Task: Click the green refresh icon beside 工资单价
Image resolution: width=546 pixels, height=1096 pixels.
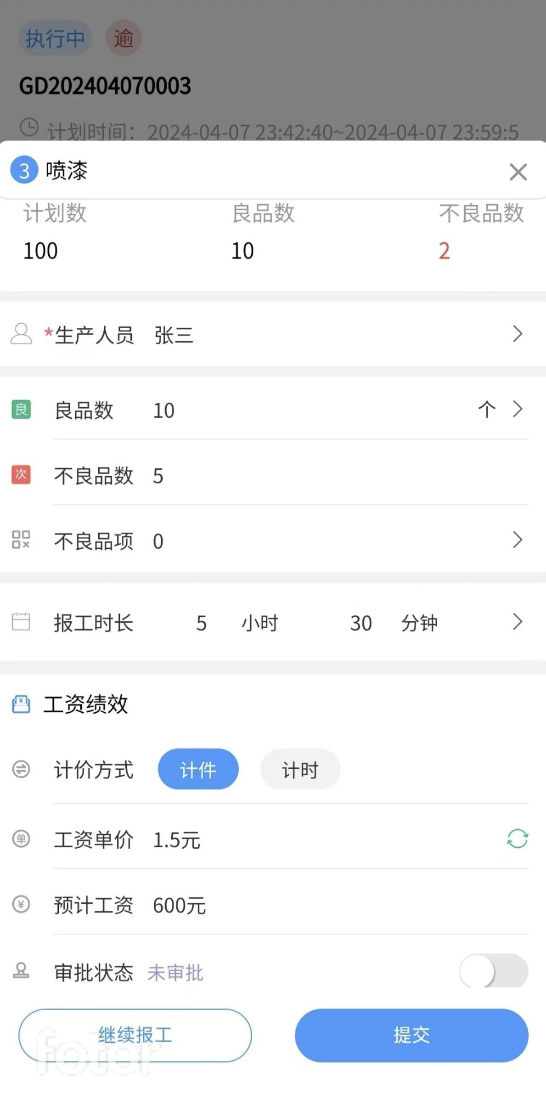Action: (517, 838)
